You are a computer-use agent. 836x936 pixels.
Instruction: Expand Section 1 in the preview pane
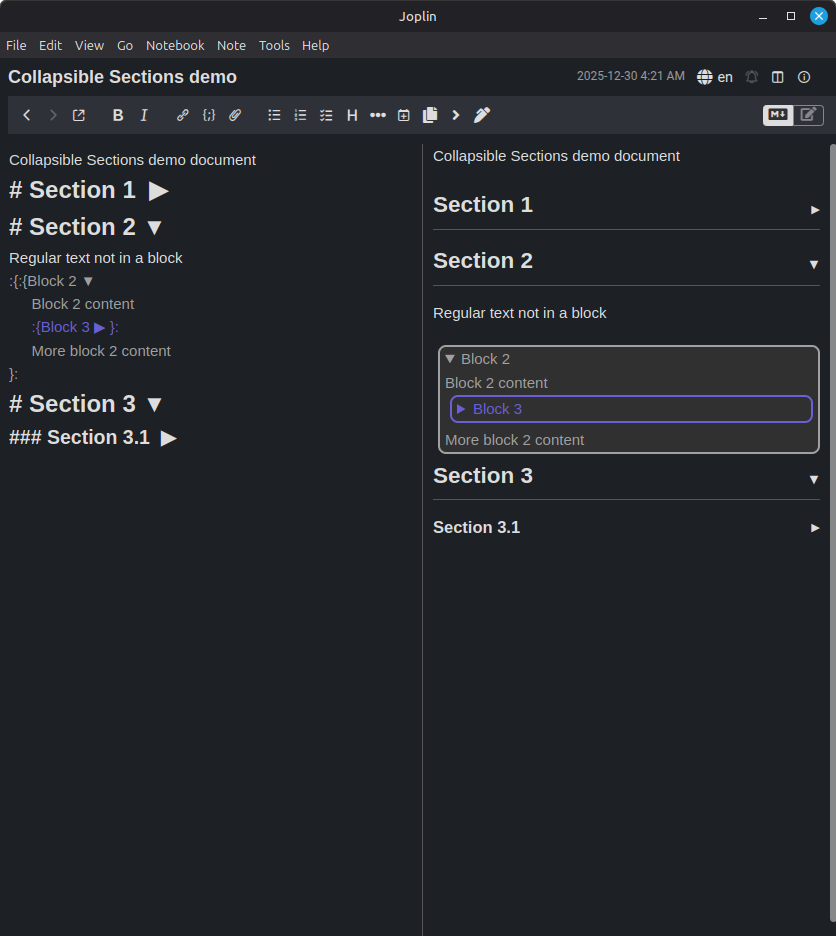click(815, 210)
